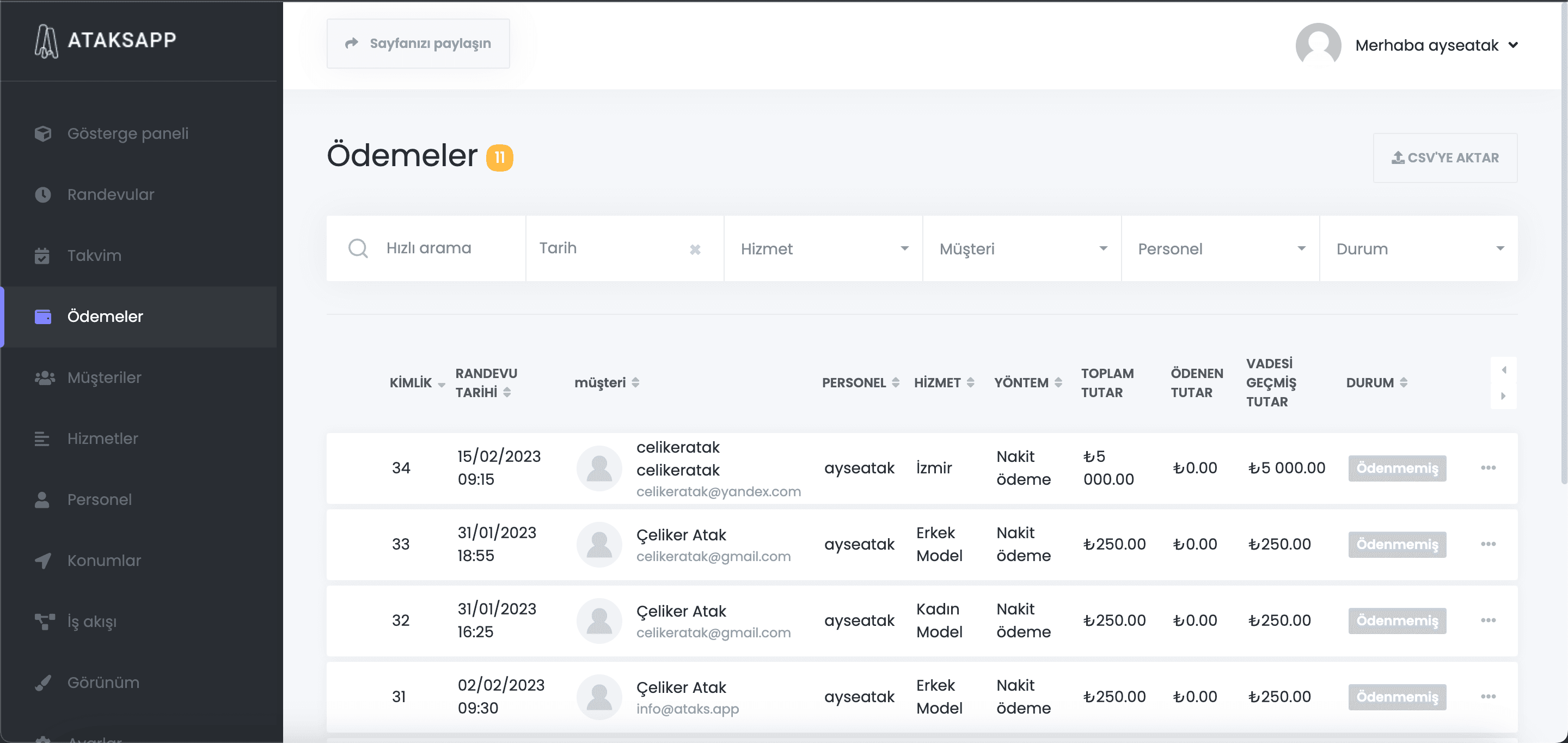Click Sayfanızı paylaşın button
Viewport: 1568px width, 743px height.
pyautogui.click(x=418, y=43)
